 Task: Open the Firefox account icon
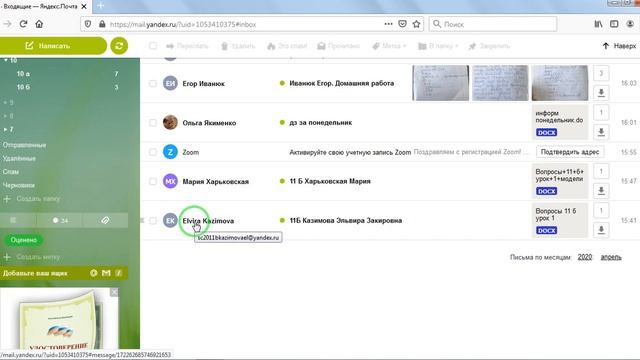630,24
